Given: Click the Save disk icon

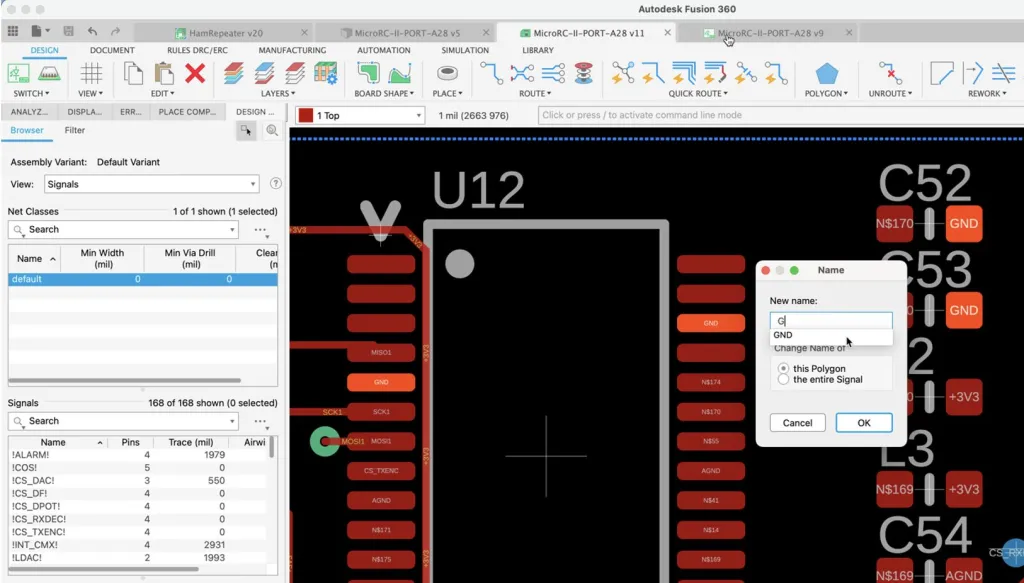Looking at the screenshot, I should pyautogui.click(x=68, y=31).
